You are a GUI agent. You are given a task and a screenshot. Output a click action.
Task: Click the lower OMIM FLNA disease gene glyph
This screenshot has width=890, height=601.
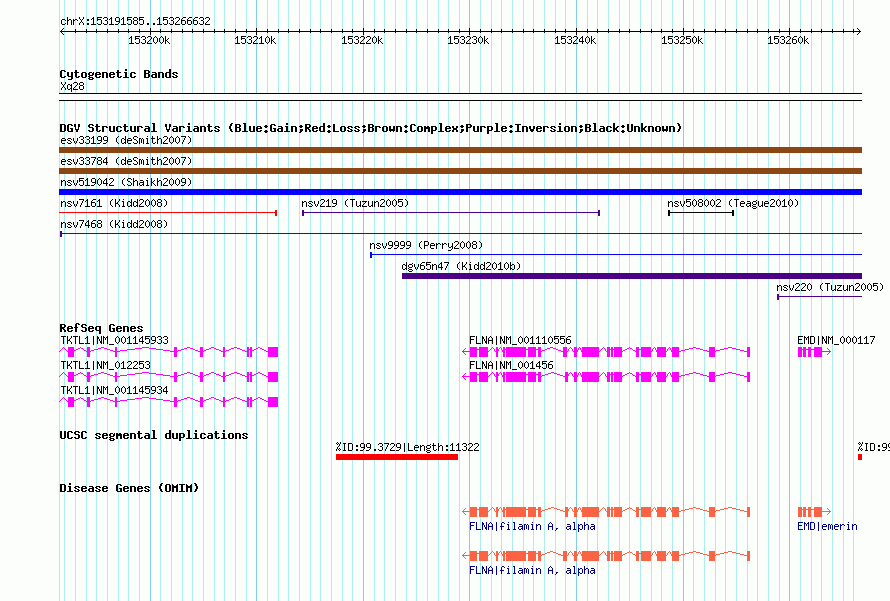[x=606, y=556]
